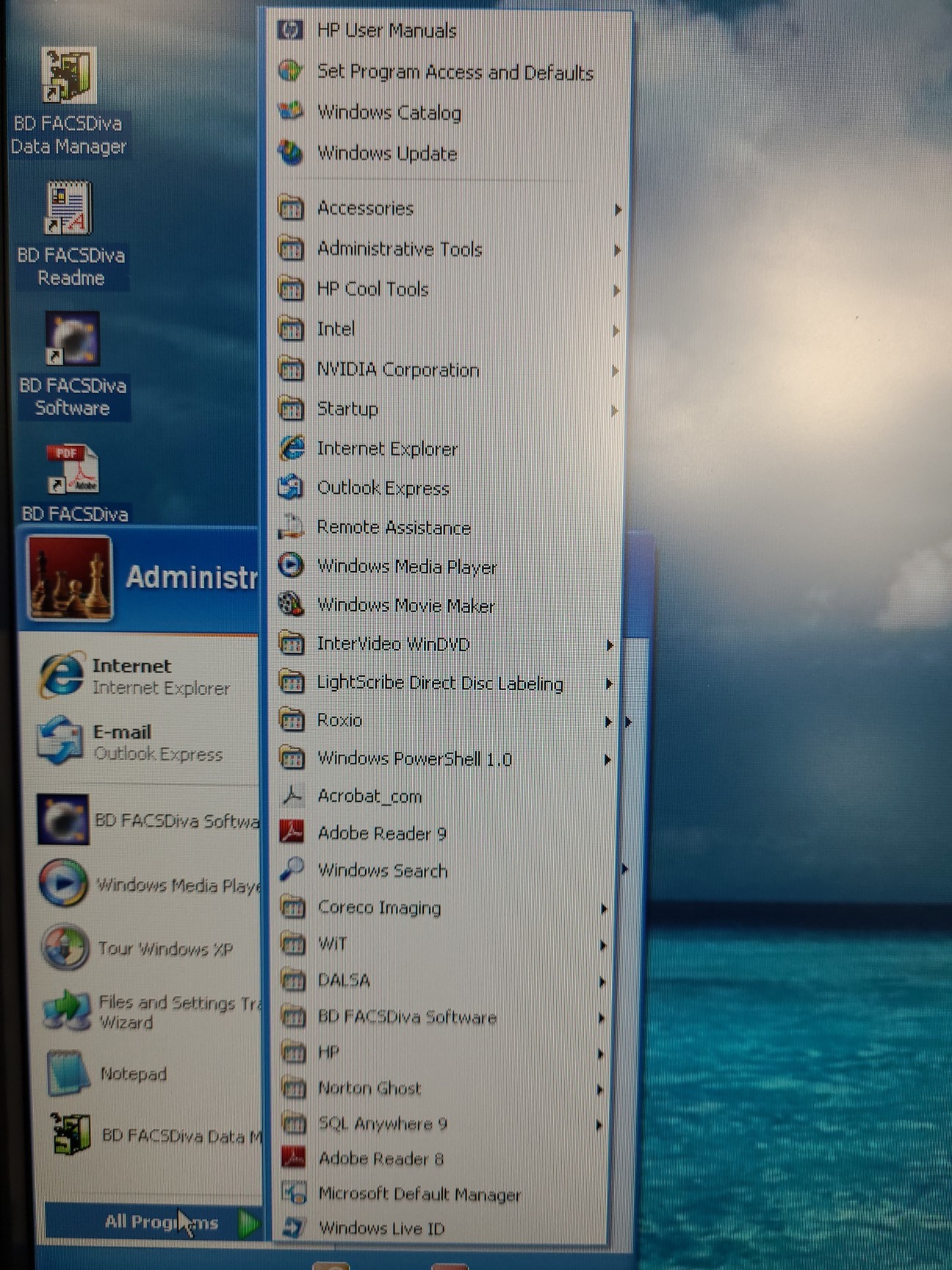This screenshot has width=952, height=1270.
Task: Click the 'Windows Update' text label
Action: coord(387,154)
